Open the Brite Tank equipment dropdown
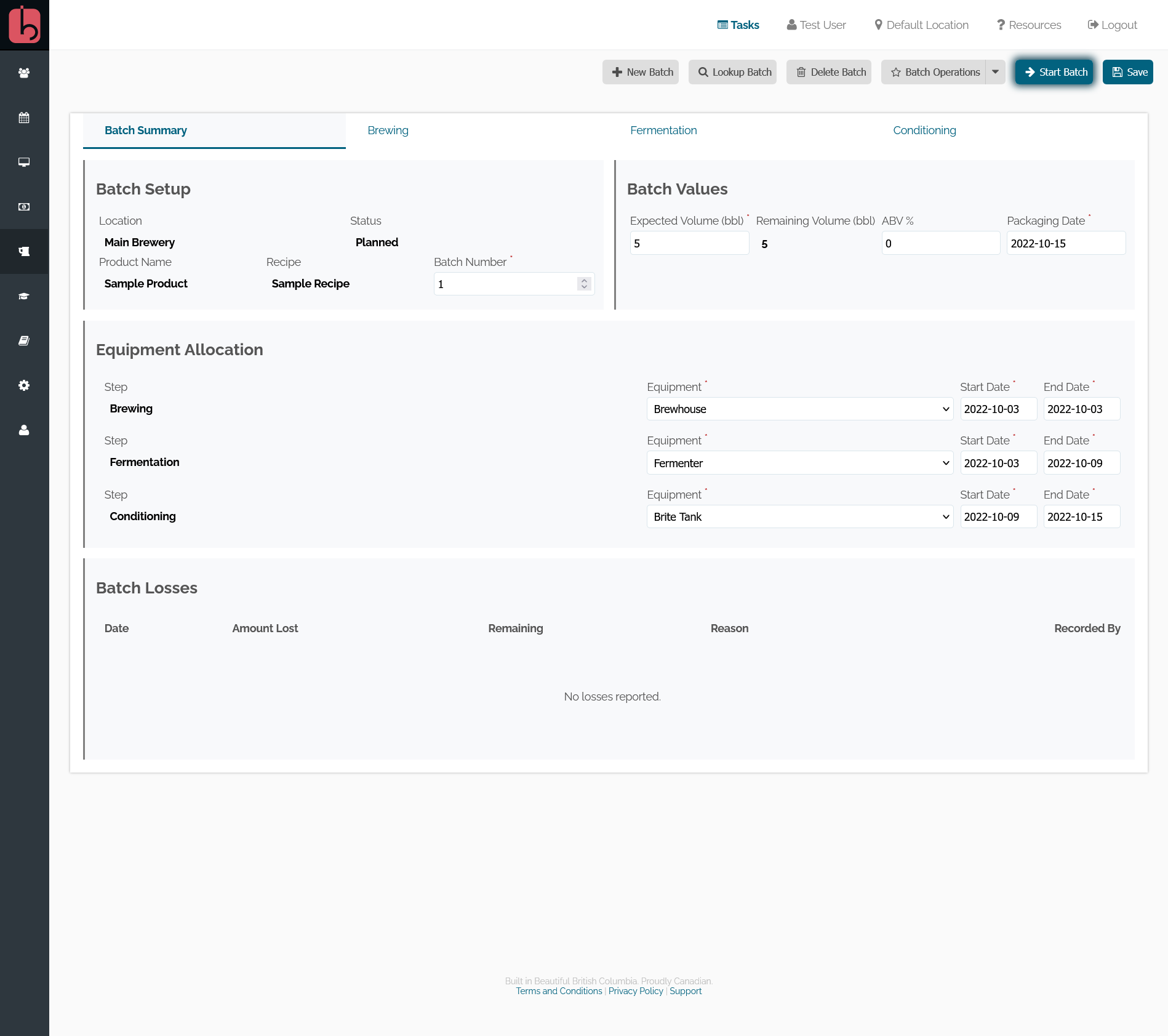The width and height of the screenshot is (1168, 1036). click(800, 516)
